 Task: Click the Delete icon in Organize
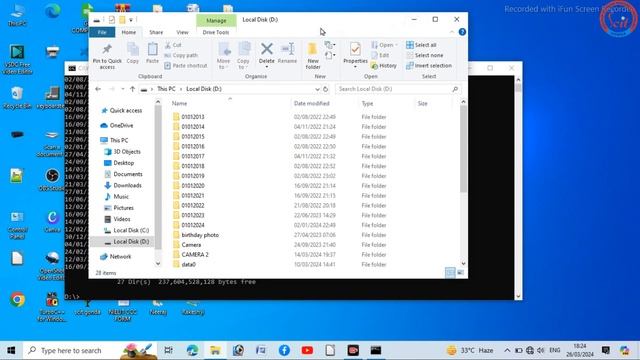tap(267, 50)
